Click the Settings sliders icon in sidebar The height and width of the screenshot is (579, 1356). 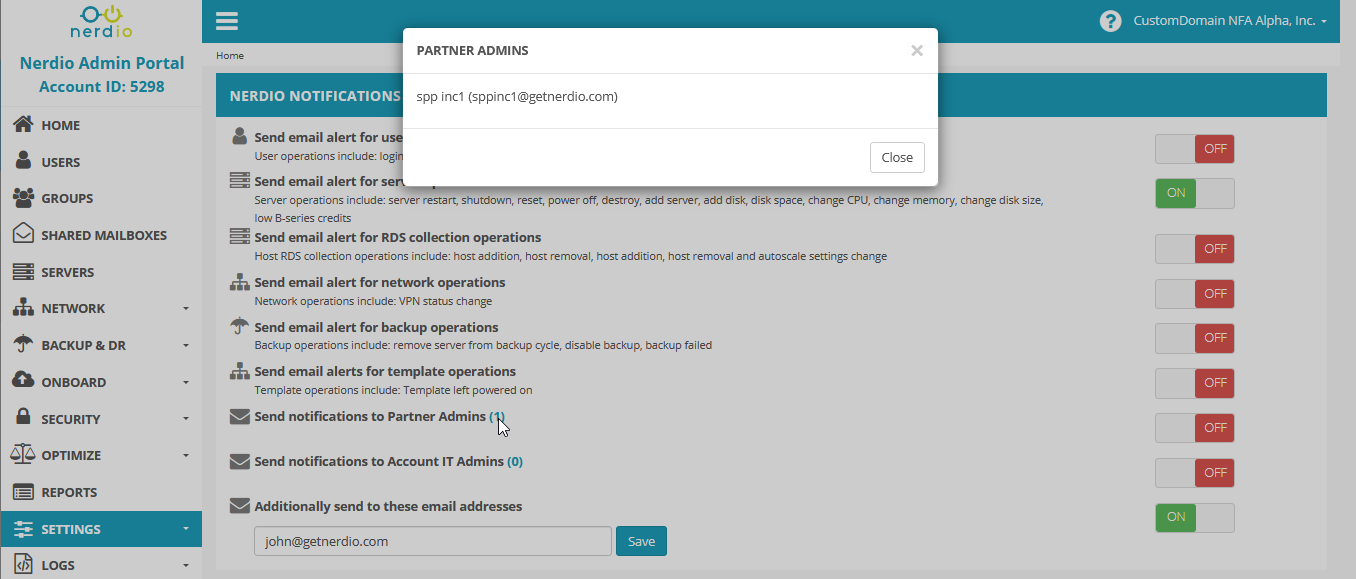(22, 529)
